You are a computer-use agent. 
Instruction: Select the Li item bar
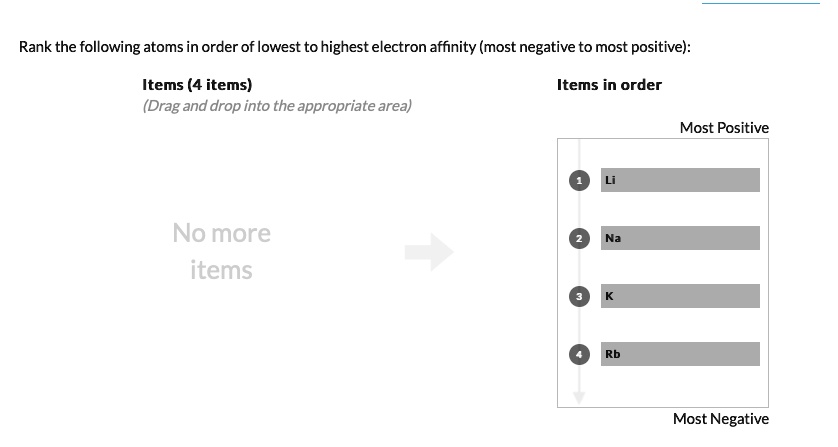tap(680, 180)
